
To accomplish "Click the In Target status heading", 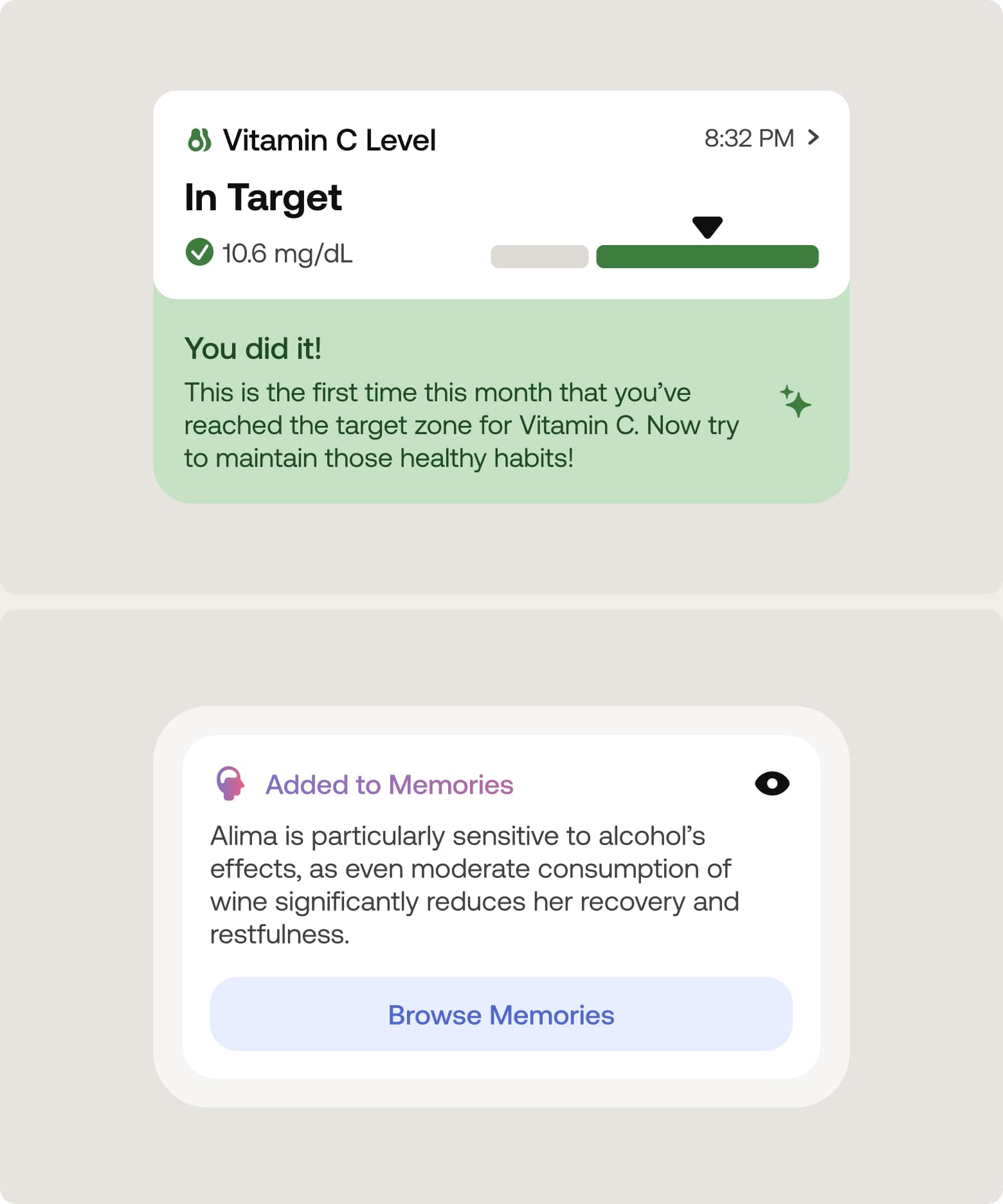I will tap(263, 197).
